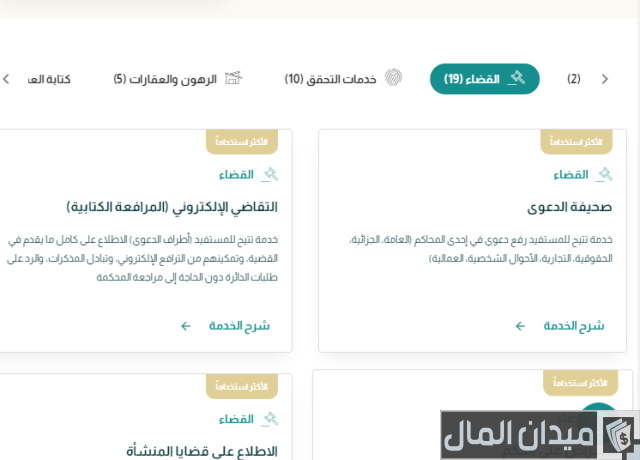This screenshot has width=640, height=460.
Task: Select the category tab labeled (2)
Action: tap(573, 79)
